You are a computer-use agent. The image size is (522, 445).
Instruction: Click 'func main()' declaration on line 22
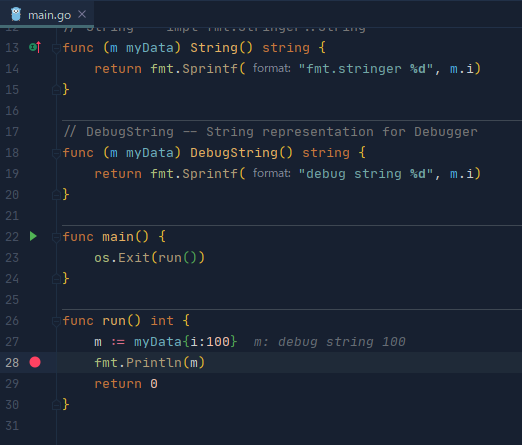105,237
